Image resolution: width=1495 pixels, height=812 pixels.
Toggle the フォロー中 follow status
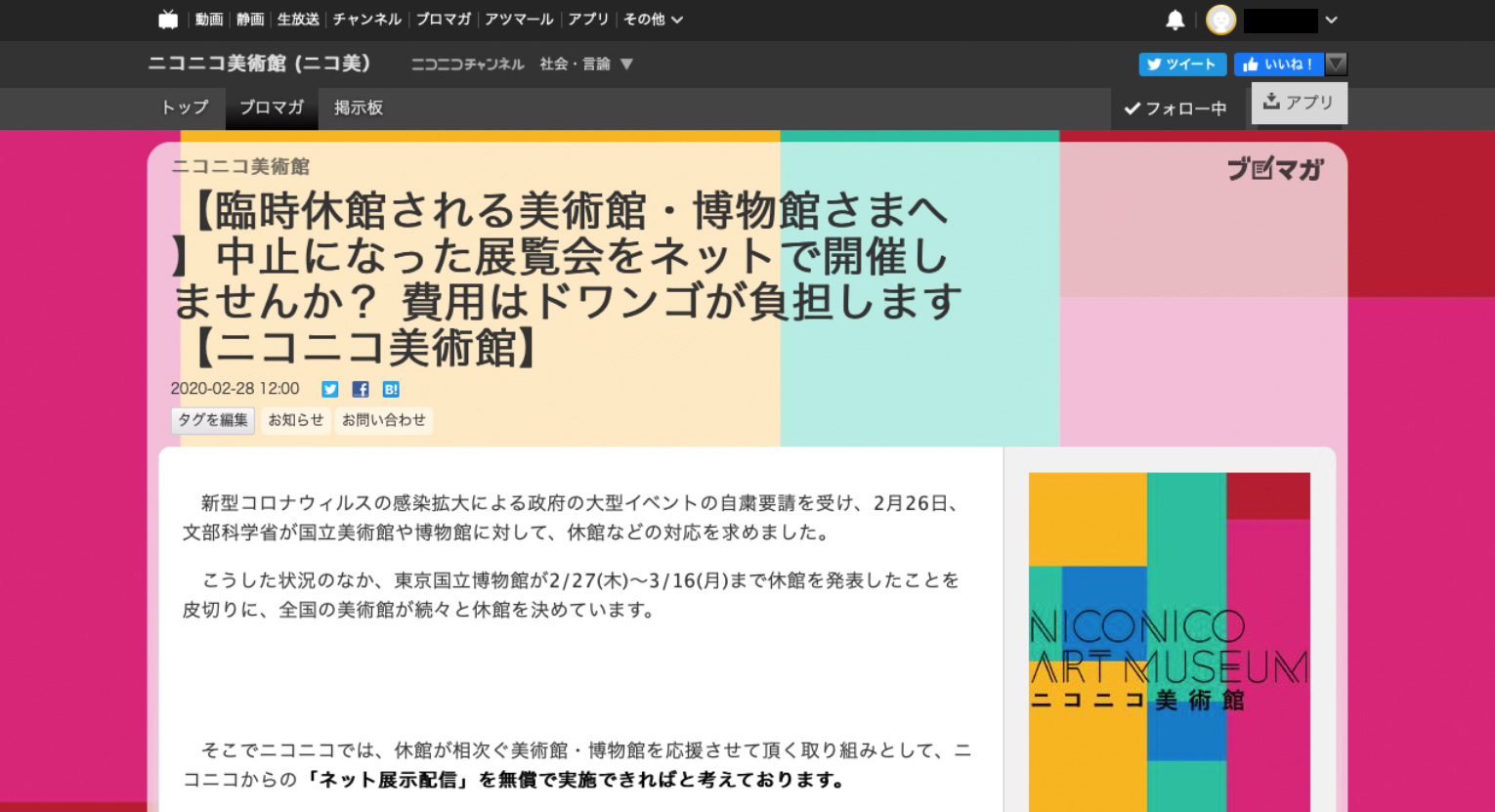pos(1175,108)
